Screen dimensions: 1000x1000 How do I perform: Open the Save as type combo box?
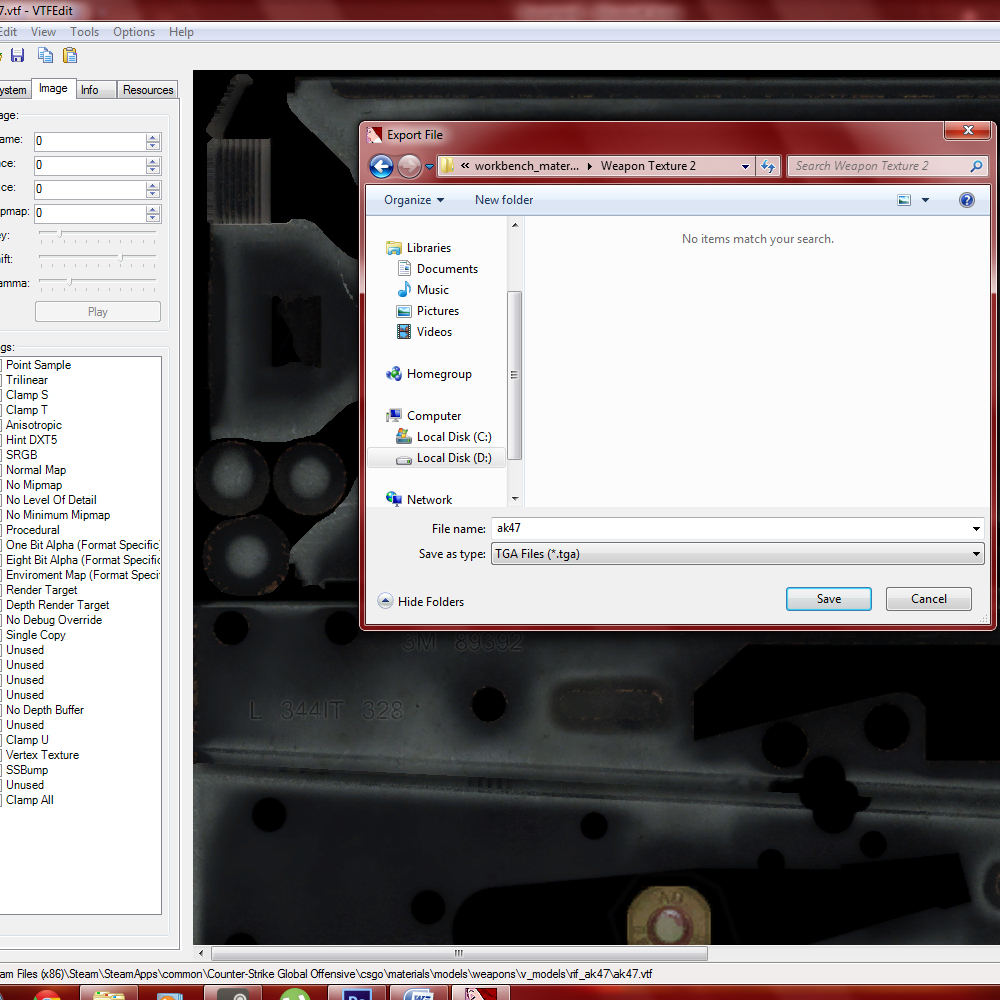(737, 554)
